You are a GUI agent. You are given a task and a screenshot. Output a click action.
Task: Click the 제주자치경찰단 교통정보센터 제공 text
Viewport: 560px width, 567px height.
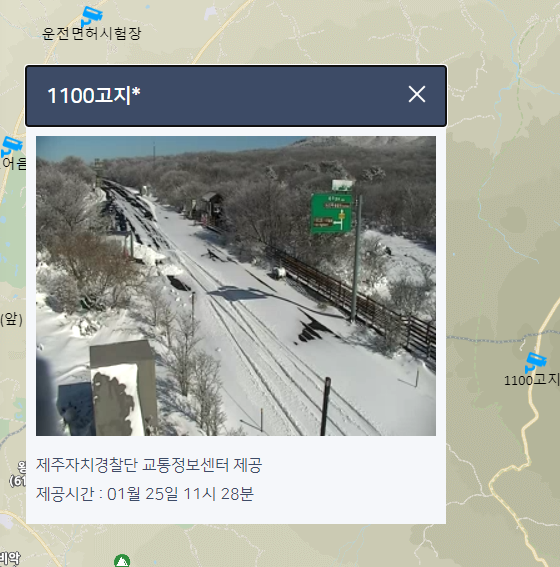pyautogui.click(x=149, y=465)
